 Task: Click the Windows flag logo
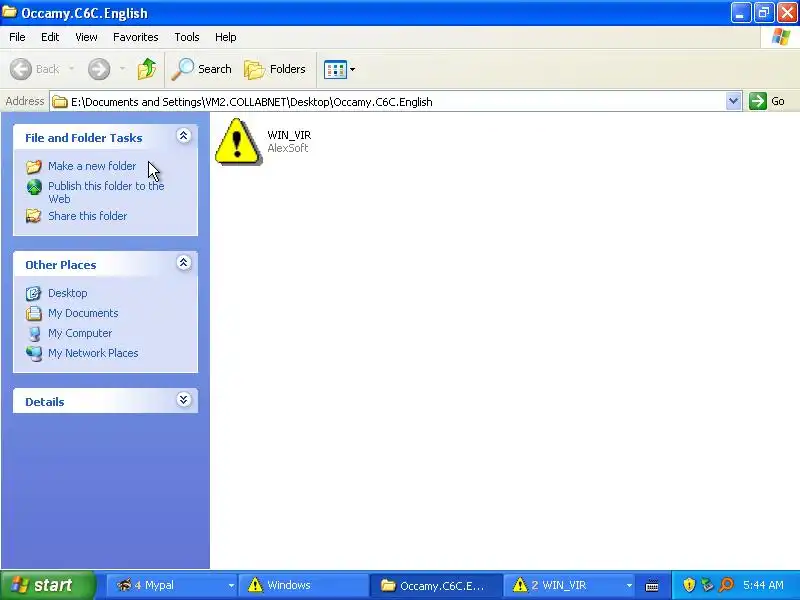tap(780, 37)
